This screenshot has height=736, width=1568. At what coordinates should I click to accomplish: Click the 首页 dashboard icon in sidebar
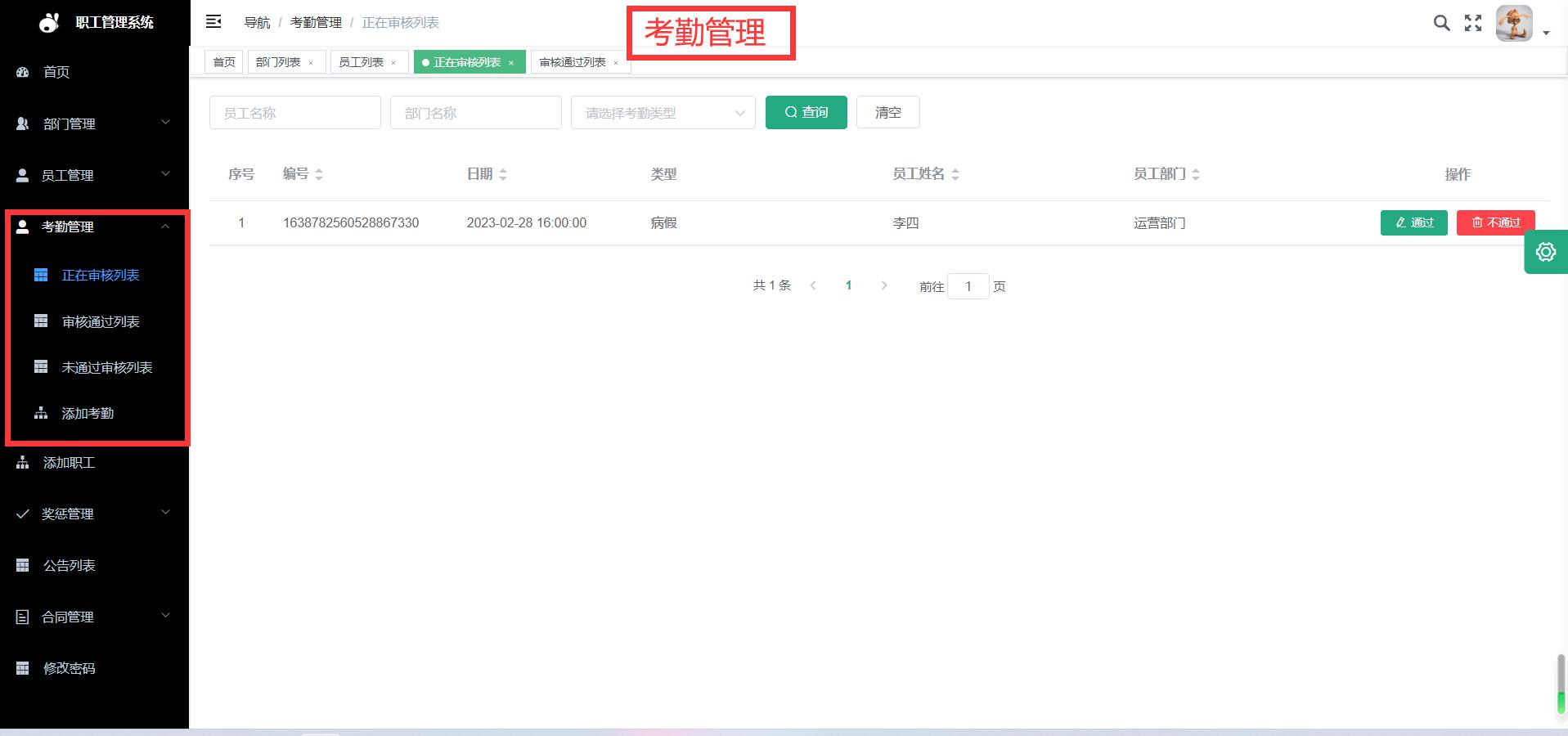pos(23,72)
